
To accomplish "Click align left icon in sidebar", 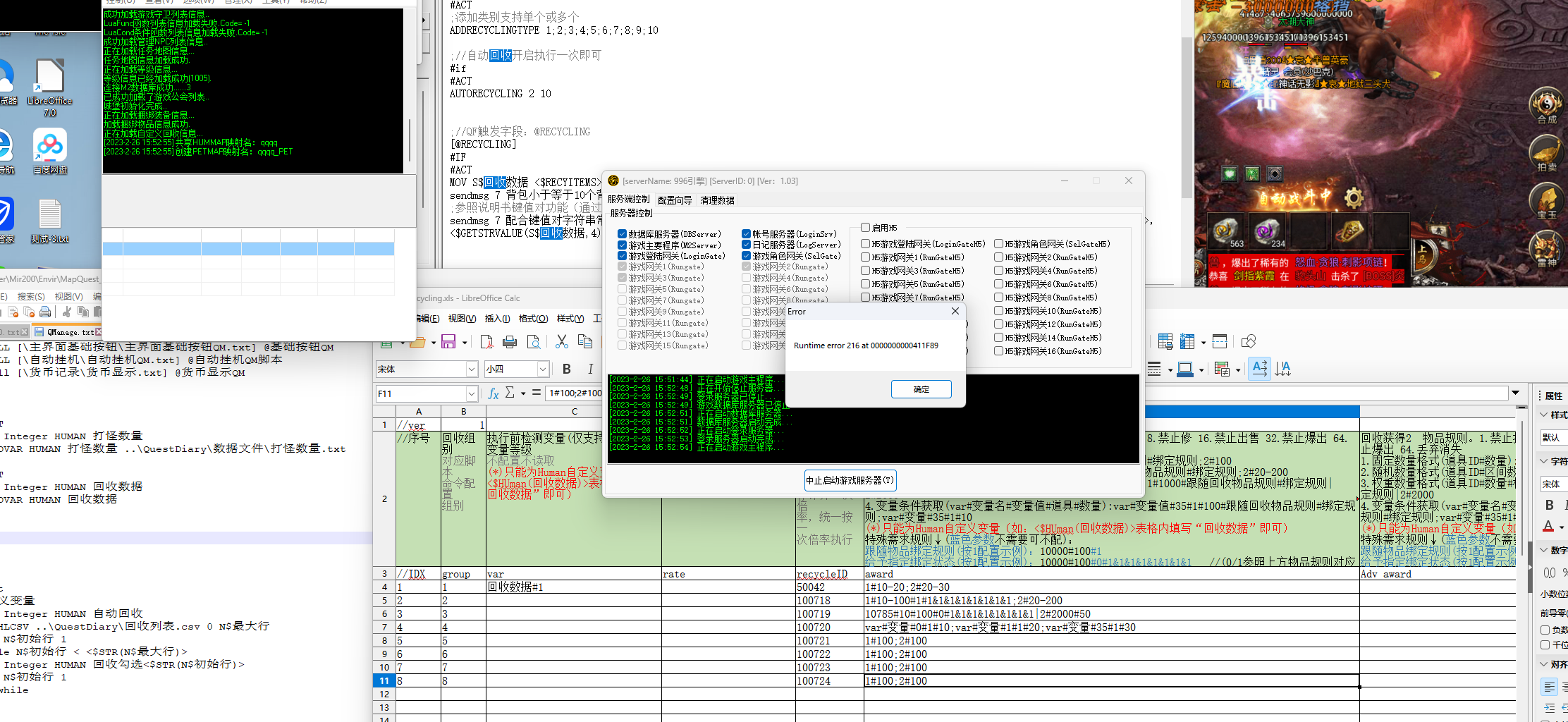I will coord(1549,687).
